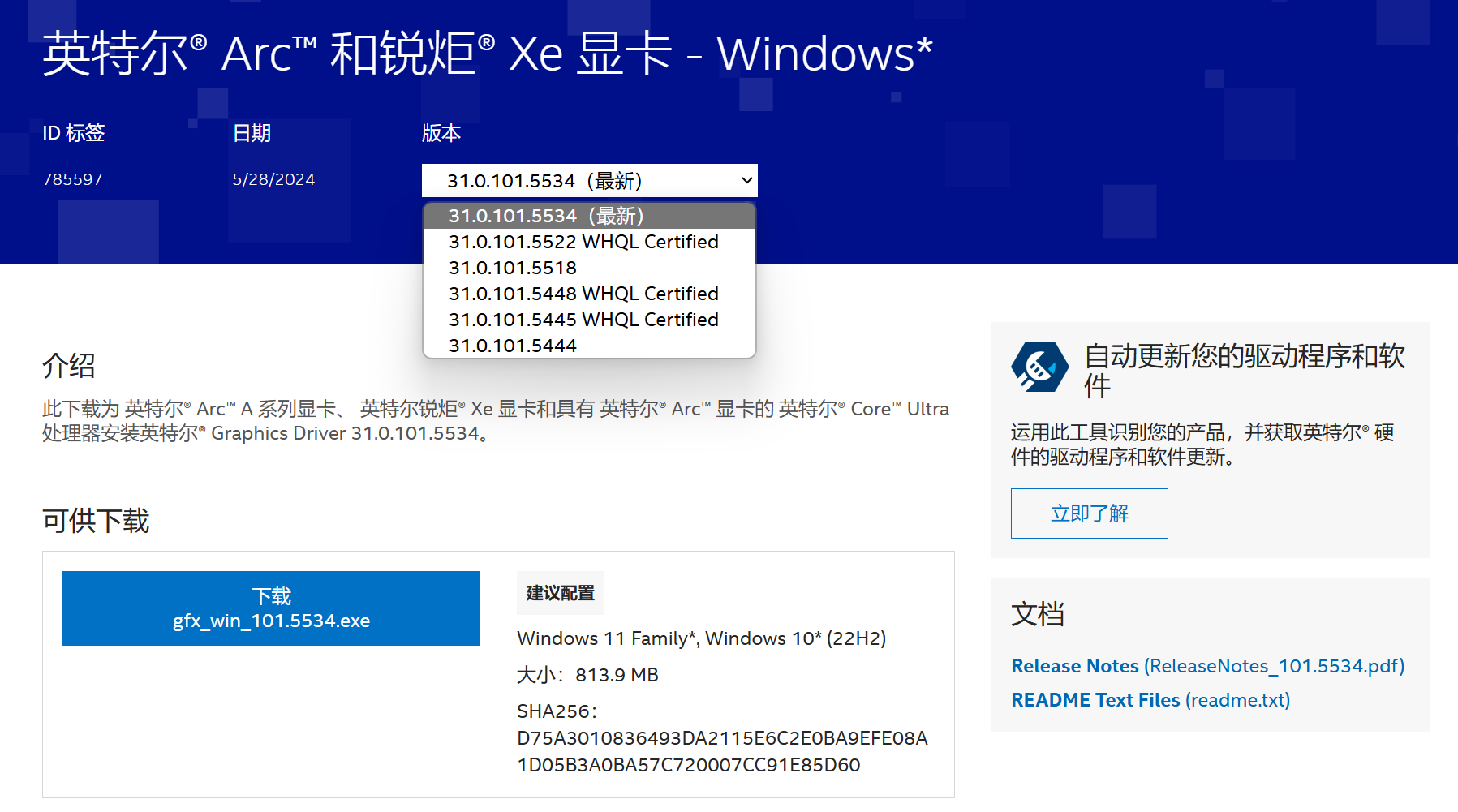Download gfx_win_101.5534.exe driver file
The image size is (1458, 812).
[271, 608]
